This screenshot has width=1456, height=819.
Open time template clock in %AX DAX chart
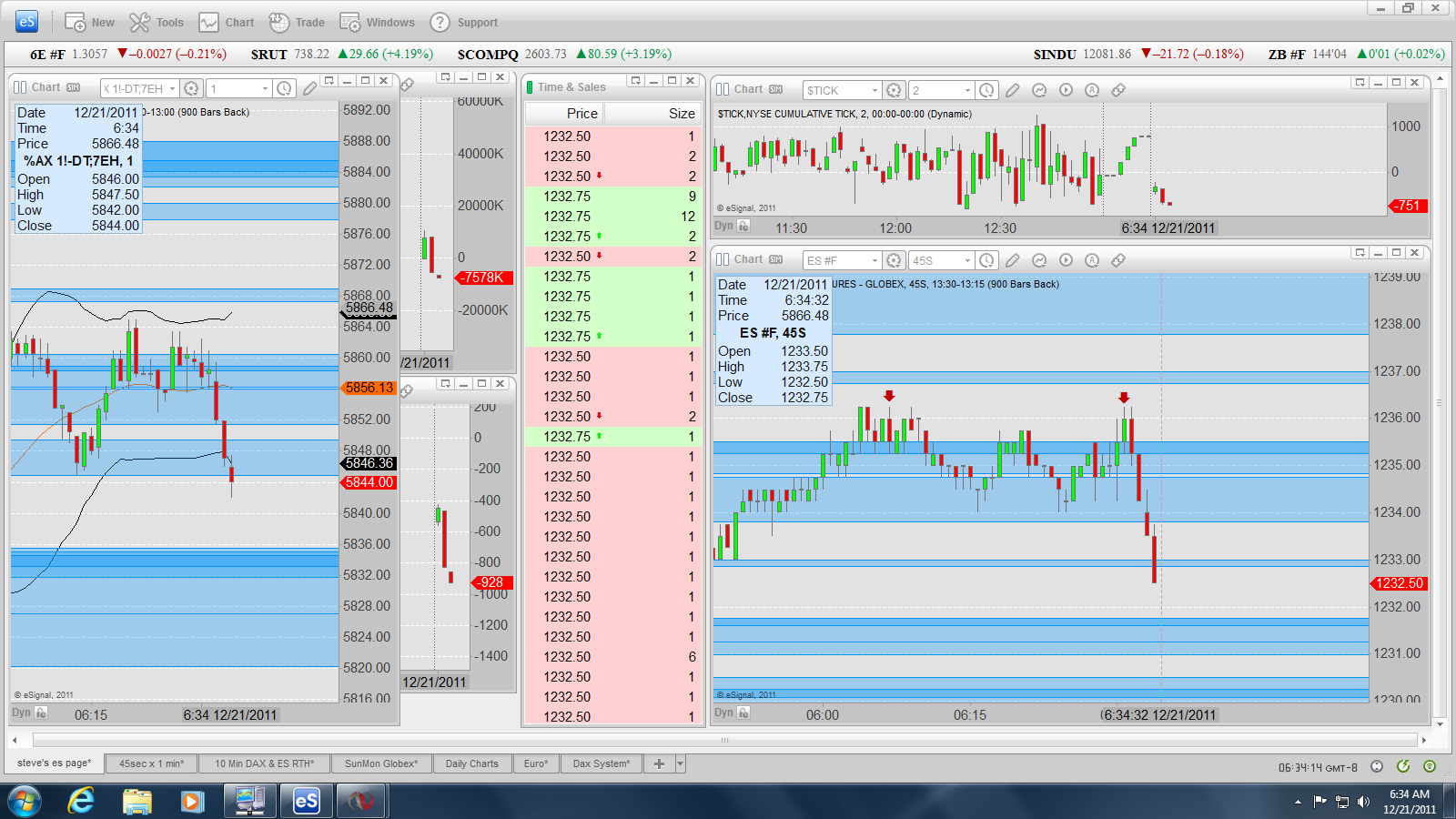point(285,88)
